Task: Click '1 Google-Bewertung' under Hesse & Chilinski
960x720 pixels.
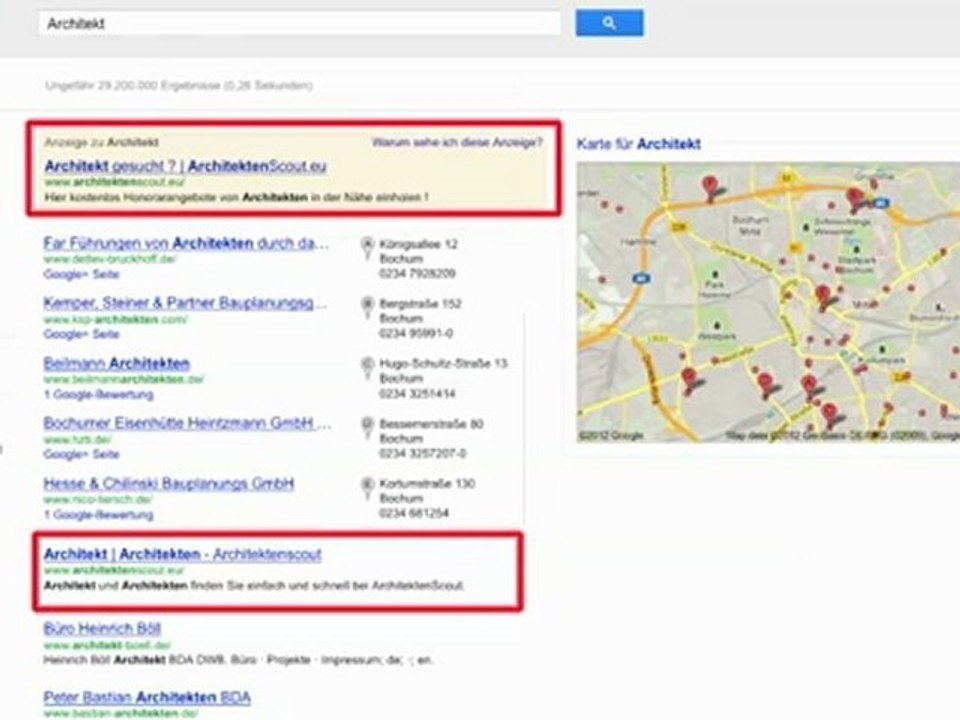Action: coord(99,515)
